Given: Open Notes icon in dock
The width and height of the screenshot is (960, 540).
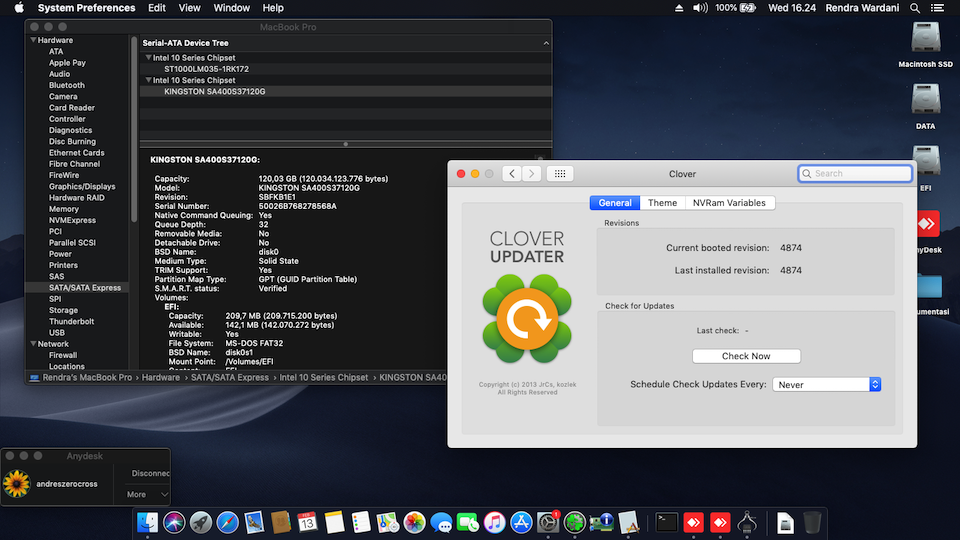Looking at the screenshot, I should (334, 522).
